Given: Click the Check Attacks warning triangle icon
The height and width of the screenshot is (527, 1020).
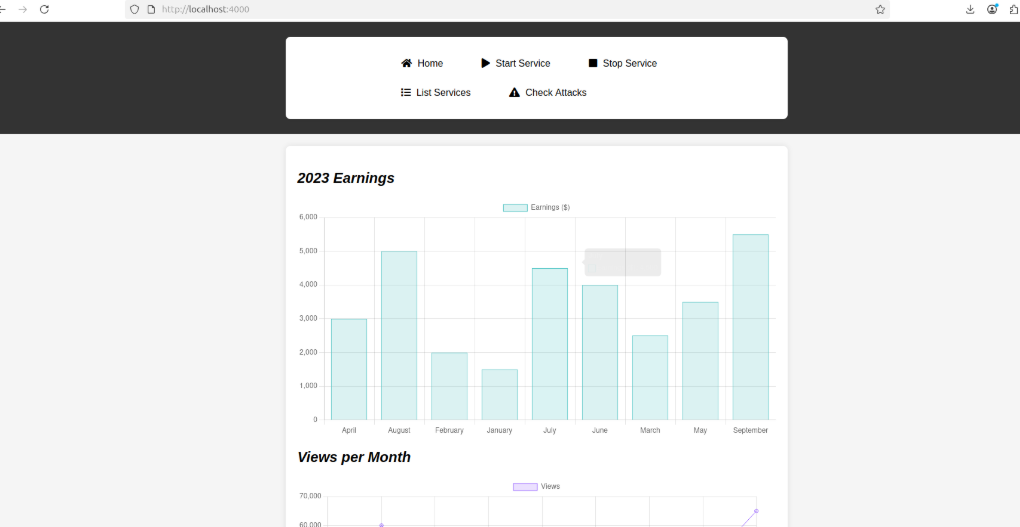Looking at the screenshot, I should [514, 92].
